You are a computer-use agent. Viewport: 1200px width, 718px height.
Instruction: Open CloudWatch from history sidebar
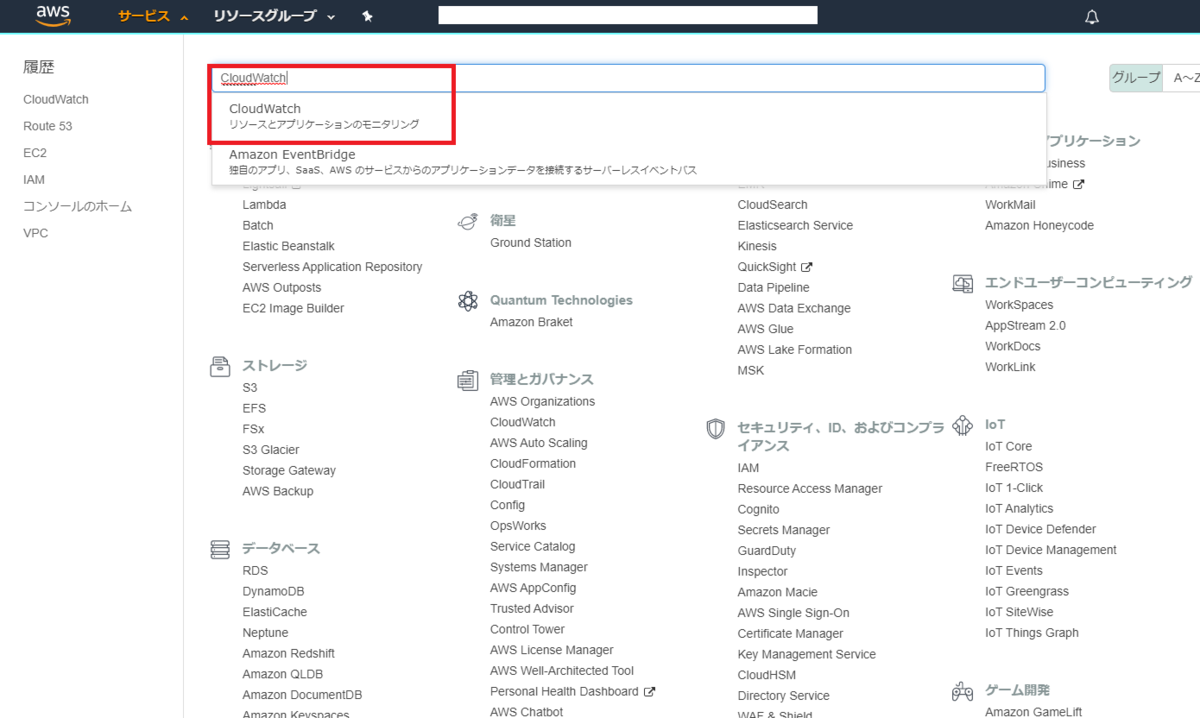pyautogui.click(x=56, y=100)
